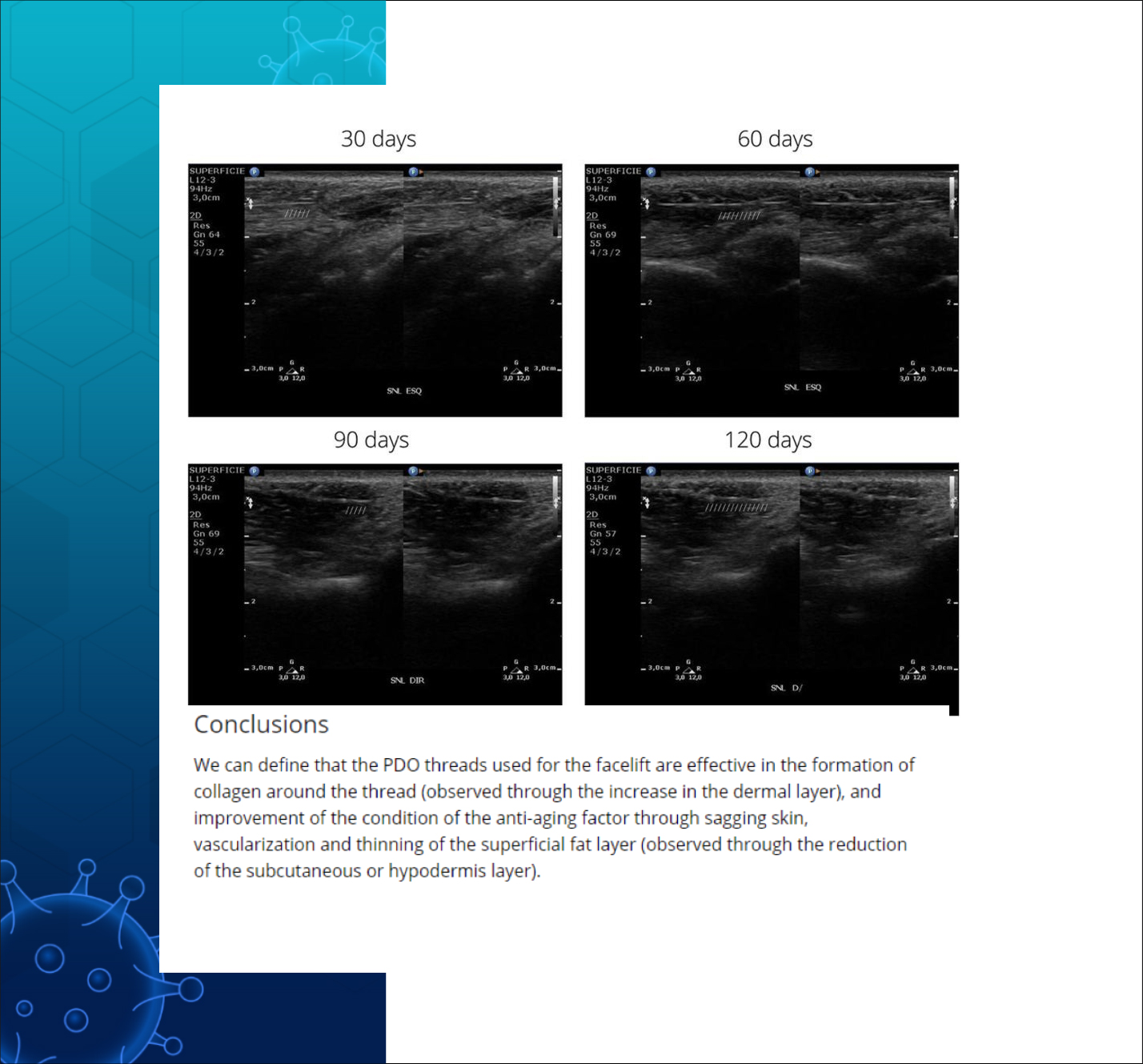Image resolution: width=1143 pixels, height=1064 pixels.
Task: Click the Conclusions heading
Action: [x=261, y=724]
